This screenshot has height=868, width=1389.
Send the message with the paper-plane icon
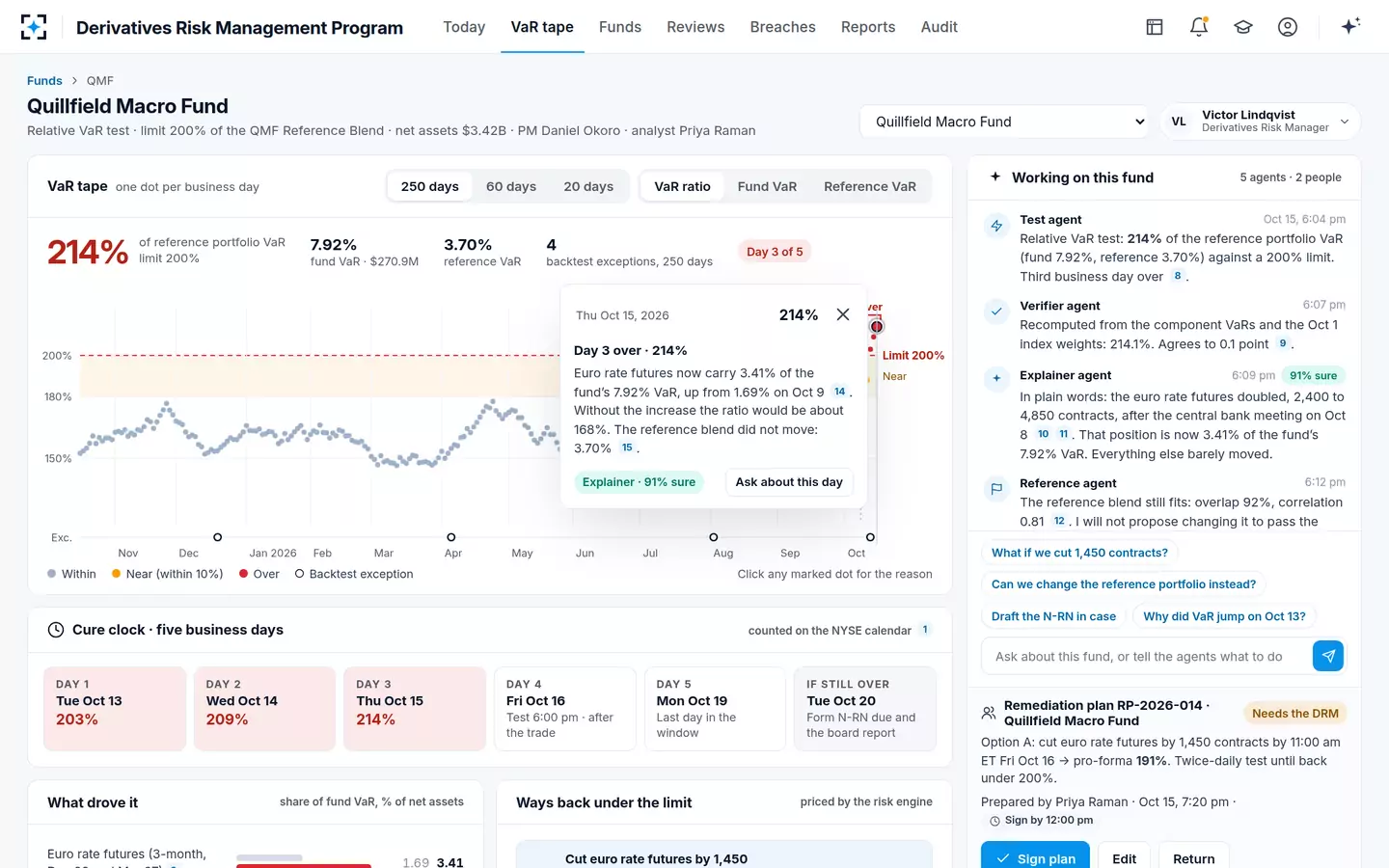pos(1328,656)
